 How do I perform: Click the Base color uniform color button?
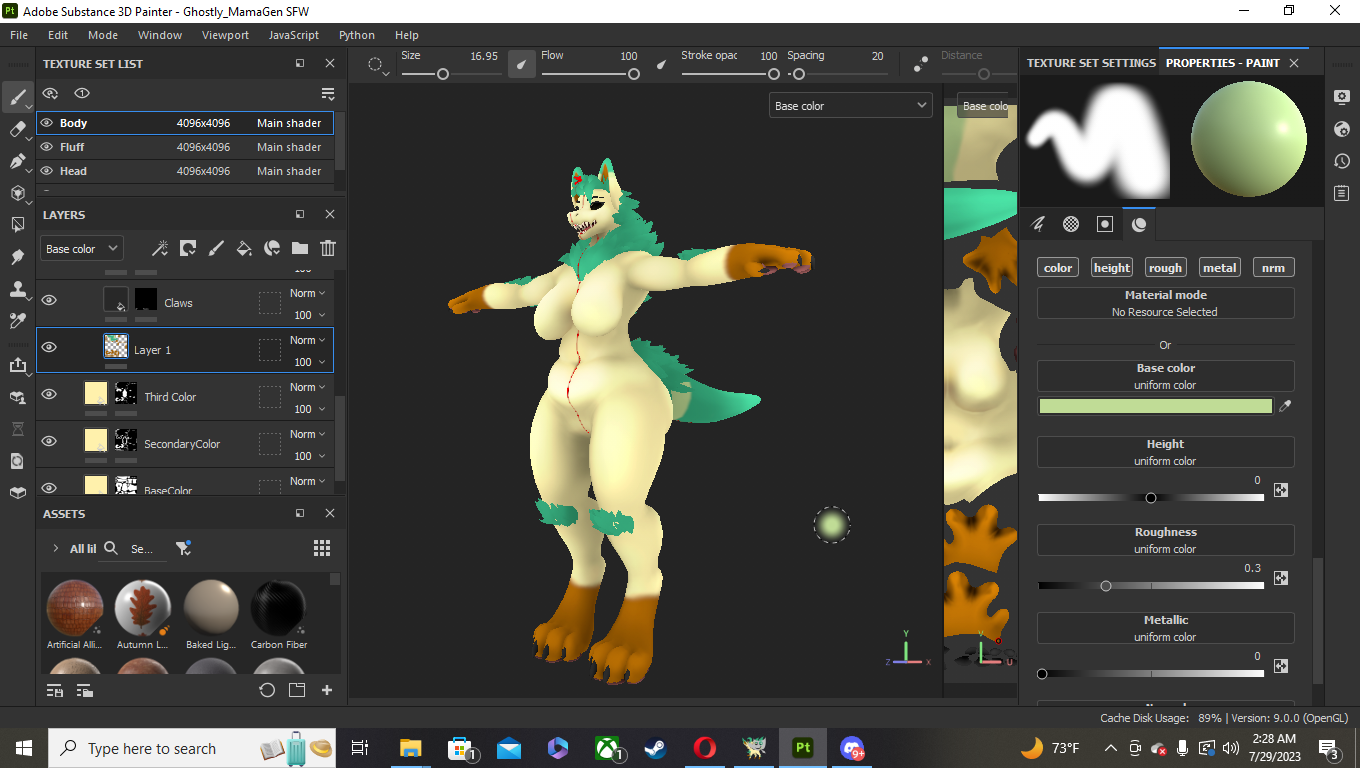click(x=1165, y=376)
